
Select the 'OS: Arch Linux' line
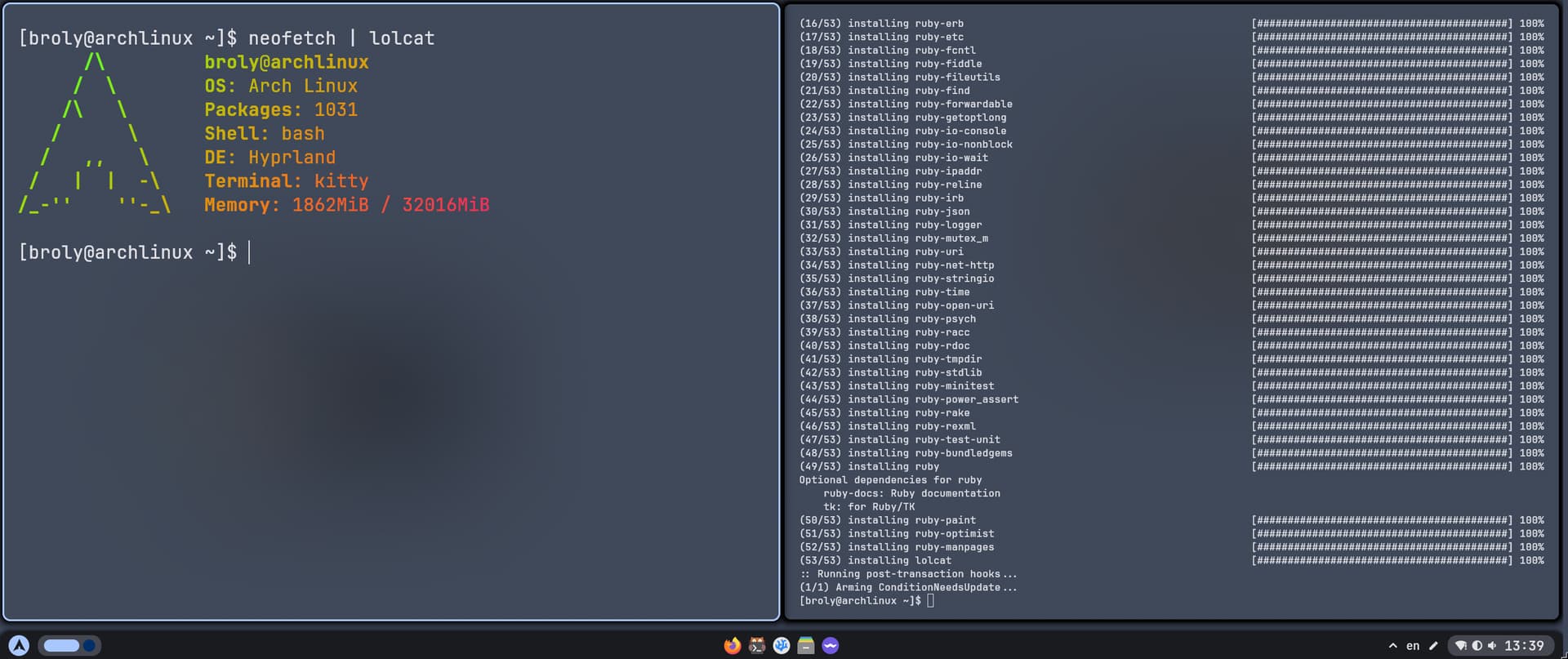click(x=281, y=86)
